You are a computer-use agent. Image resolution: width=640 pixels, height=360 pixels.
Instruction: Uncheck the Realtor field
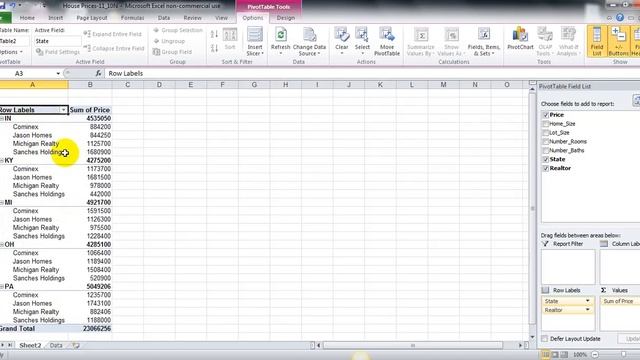[546, 168]
